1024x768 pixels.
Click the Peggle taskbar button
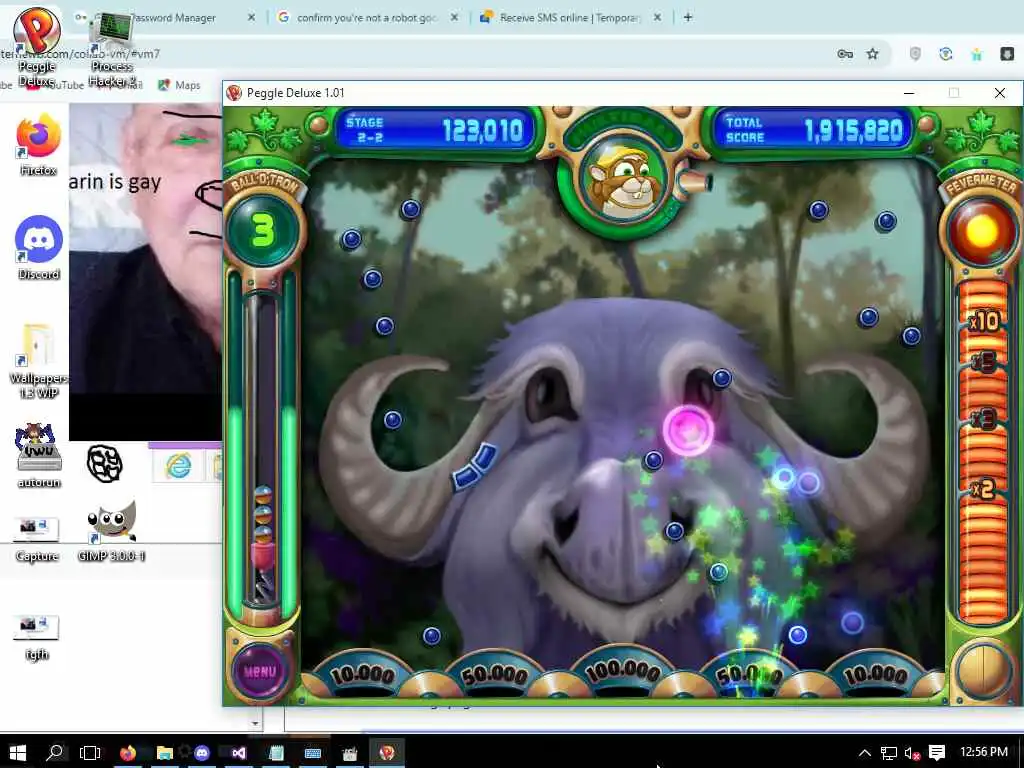(x=387, y=753)
